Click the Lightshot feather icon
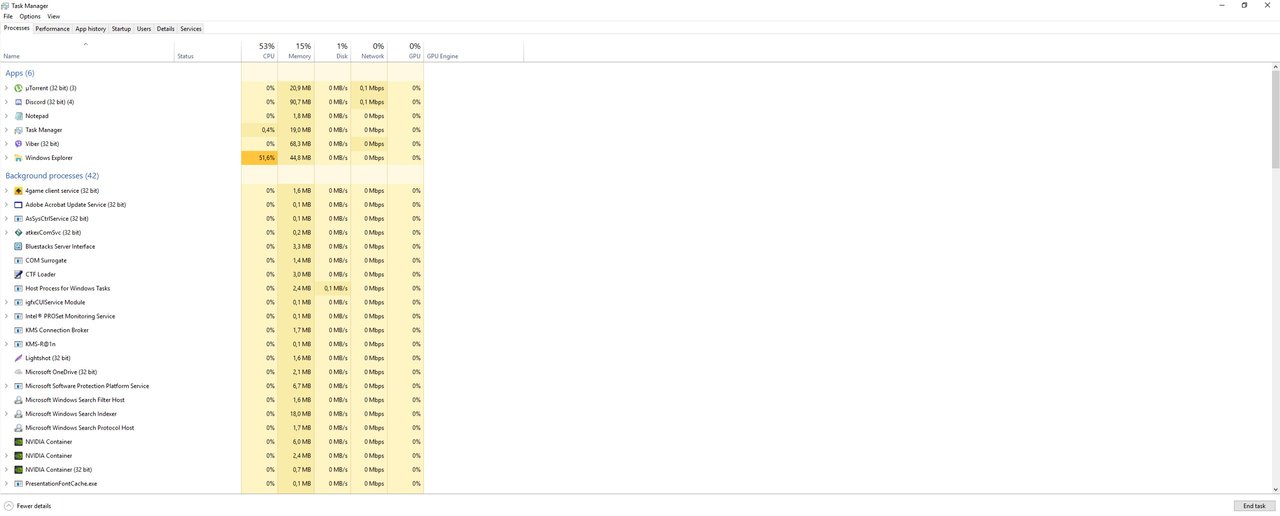1280x516 pixels. [18, 358]
